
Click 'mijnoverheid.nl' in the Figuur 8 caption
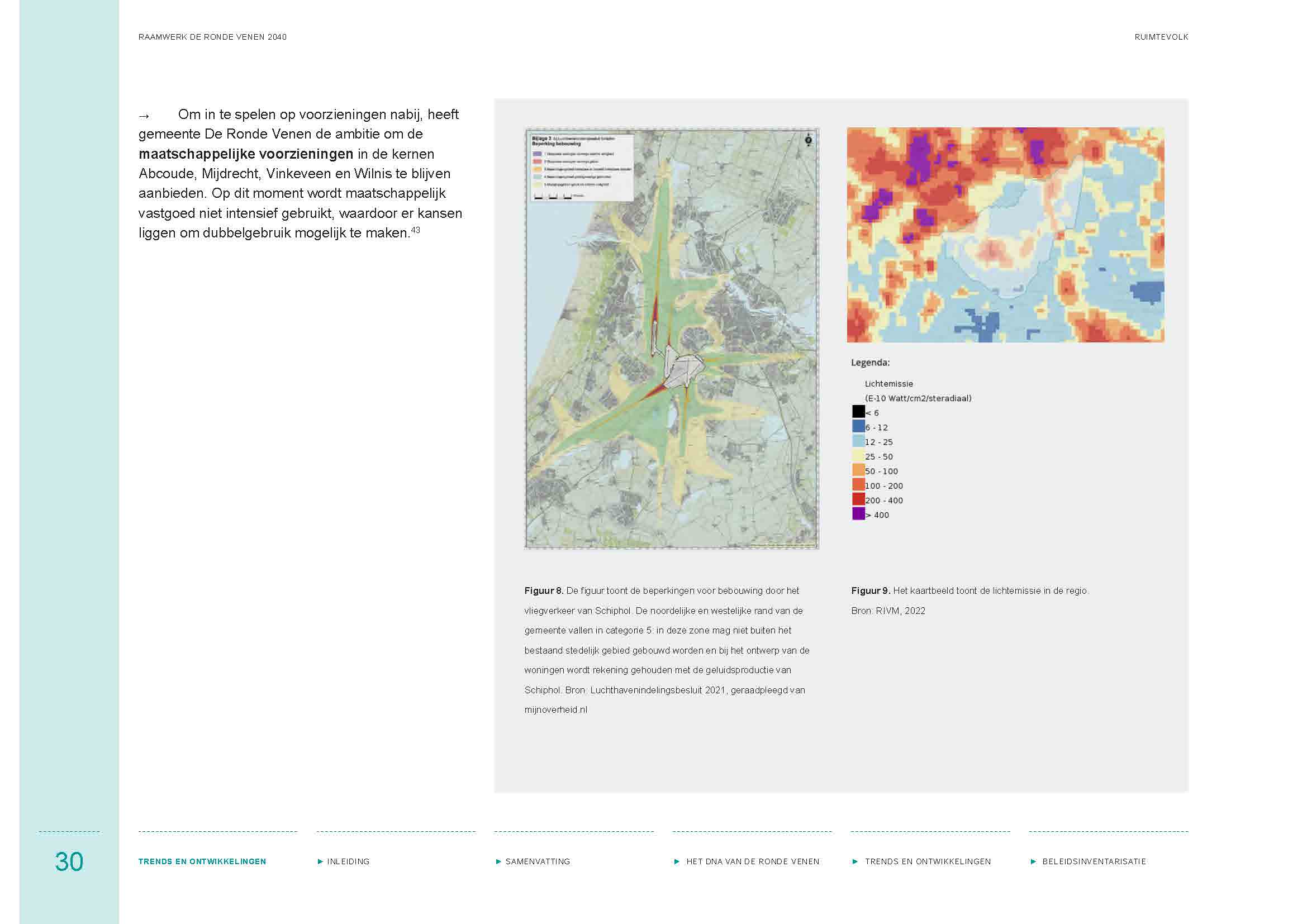point(556,709)
